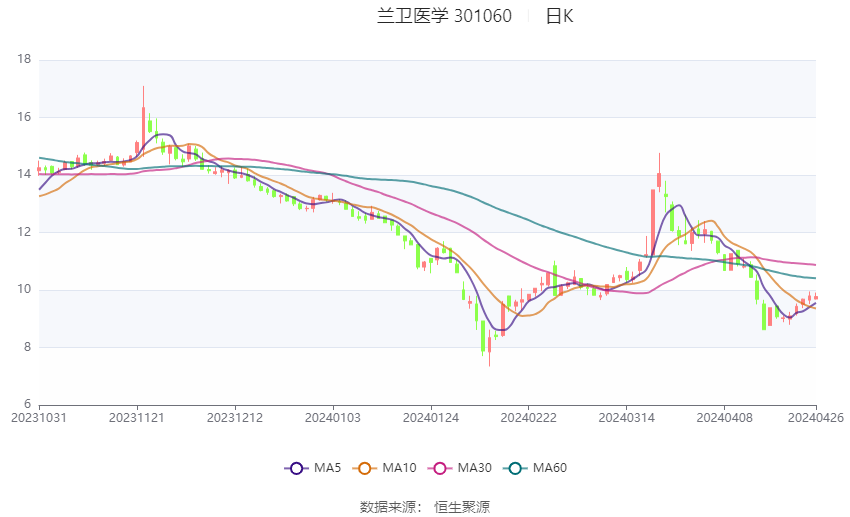Screen dimensions: 850x517
Task: Click the MA5 legend text label
Action: click(x=327, y=468)
